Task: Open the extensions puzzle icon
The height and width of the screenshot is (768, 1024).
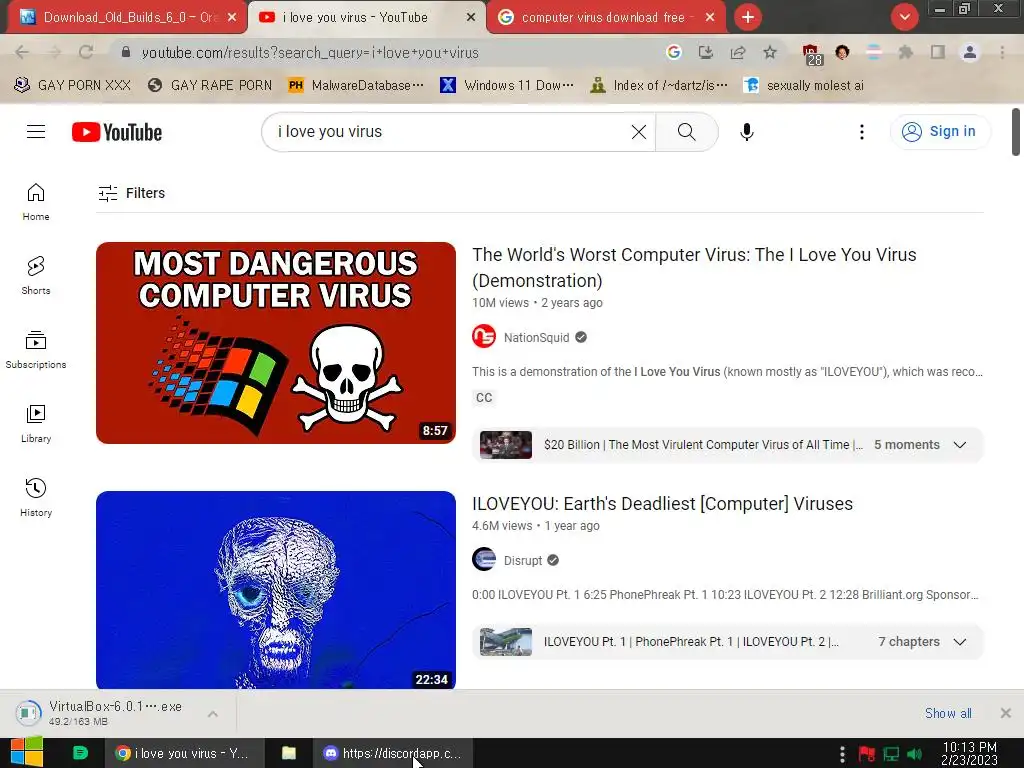Action: (905, 52)
